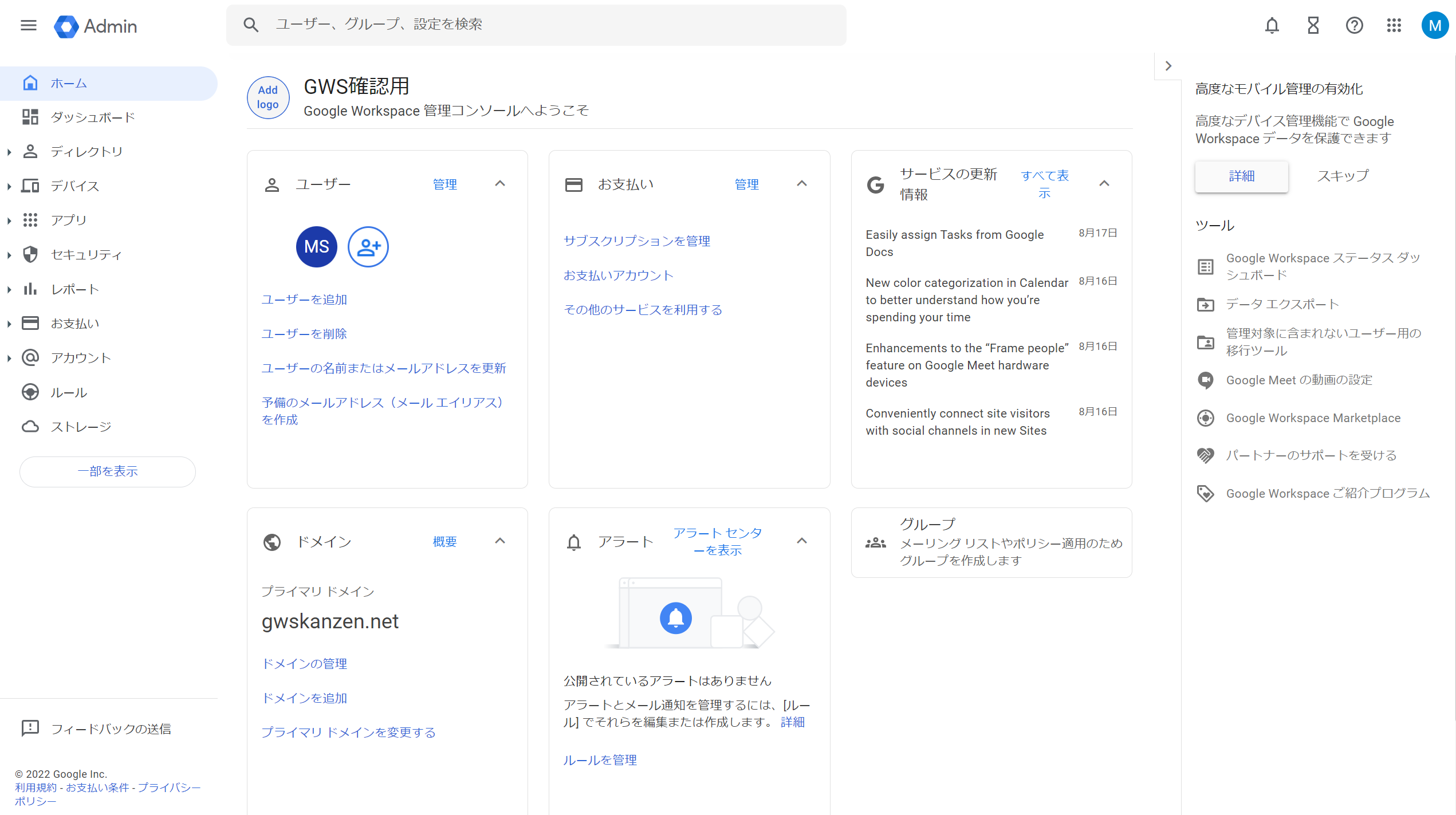Collapse the アラート card

(x=802, y=541)
